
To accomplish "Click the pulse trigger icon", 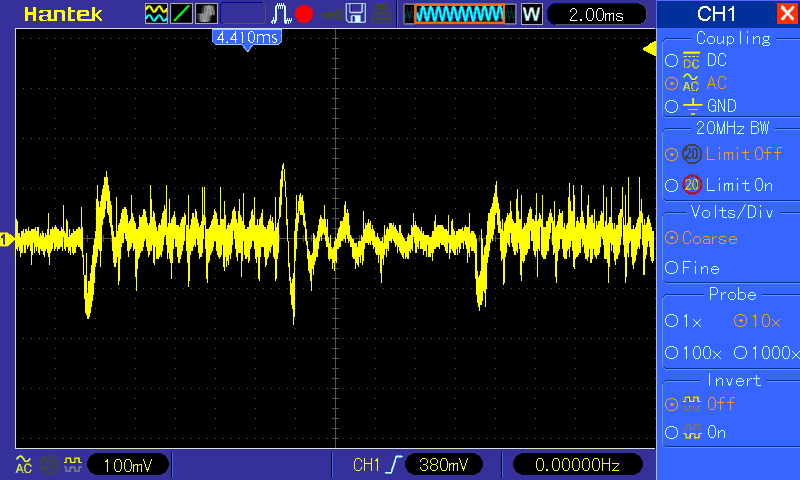I will pos(281,14).
